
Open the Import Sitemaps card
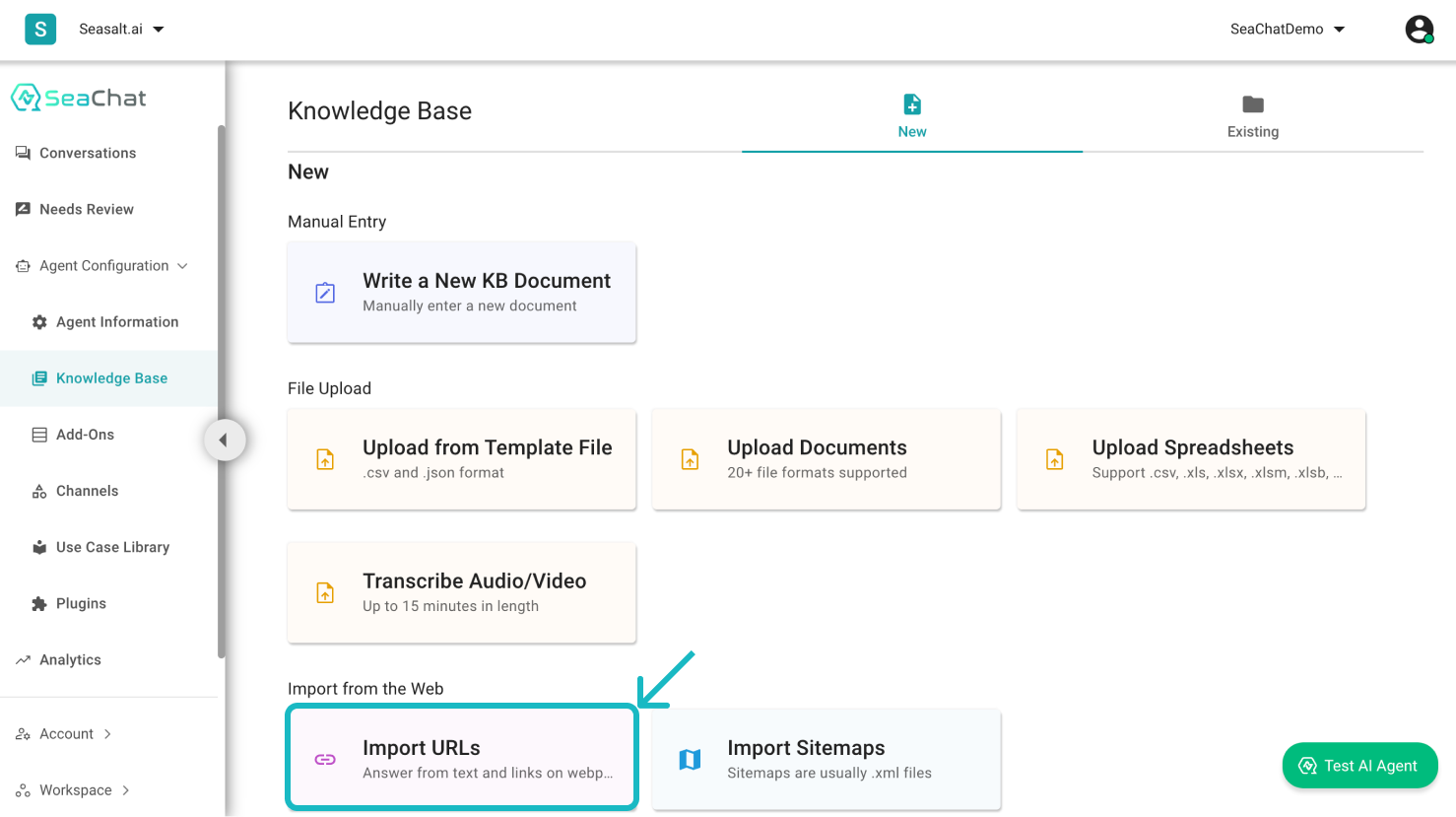827,759
